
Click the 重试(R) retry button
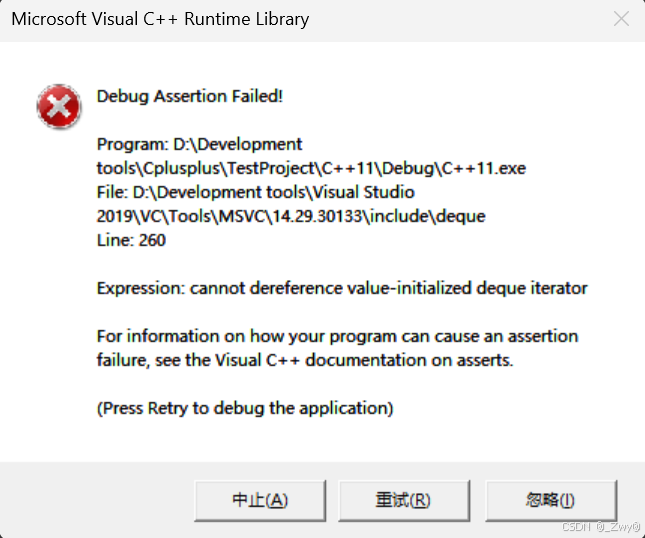404,501
